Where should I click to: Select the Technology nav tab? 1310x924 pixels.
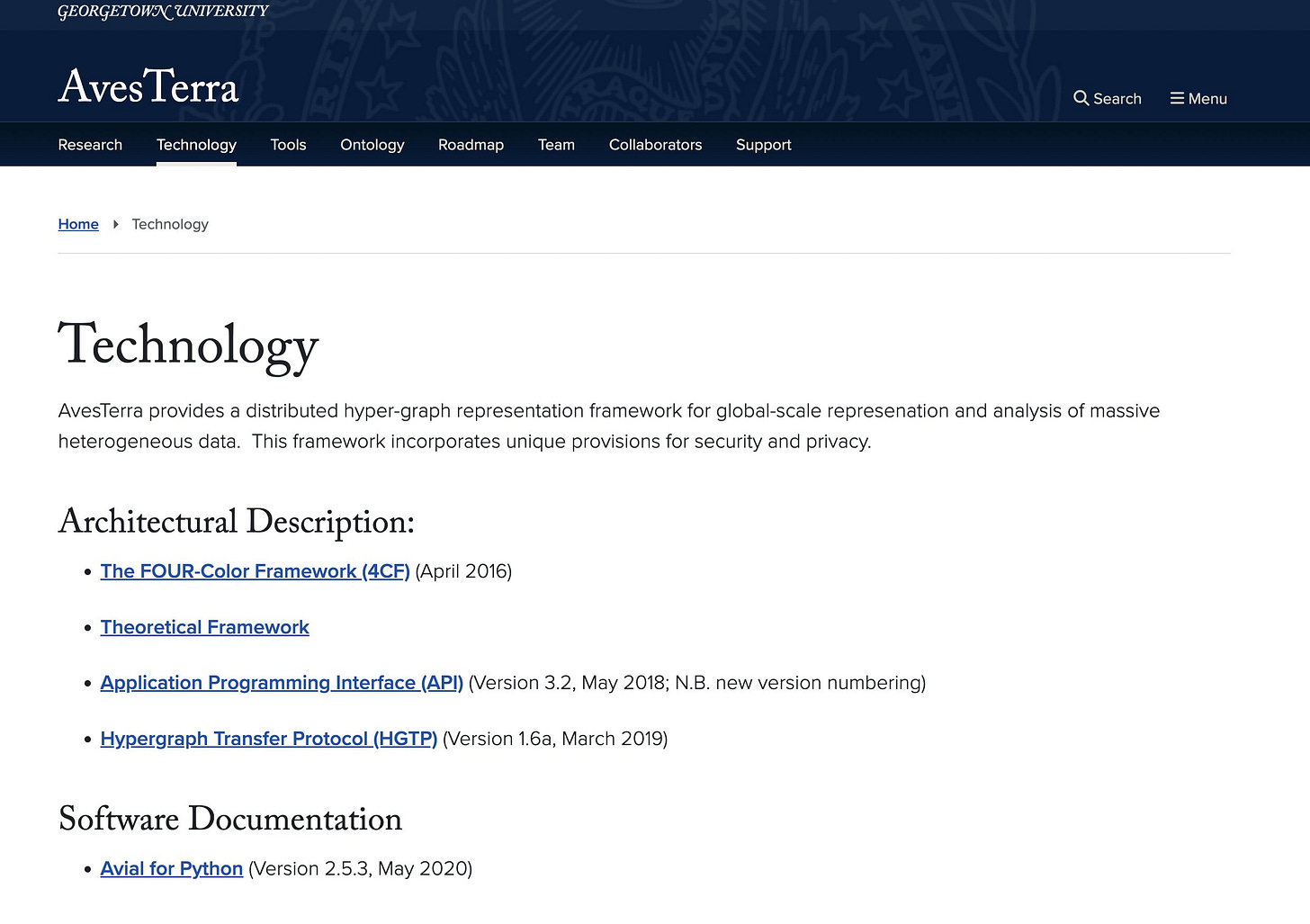196,145
